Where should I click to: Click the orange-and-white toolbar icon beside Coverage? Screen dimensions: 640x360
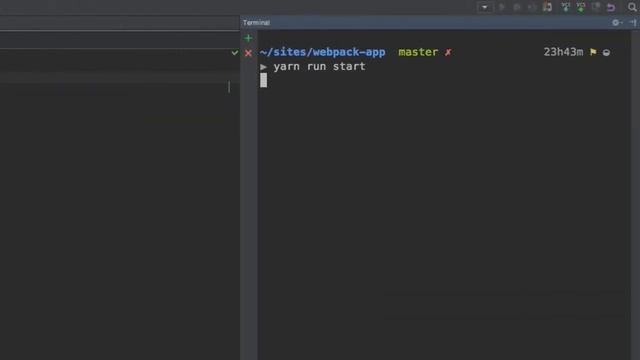(547, 7)
